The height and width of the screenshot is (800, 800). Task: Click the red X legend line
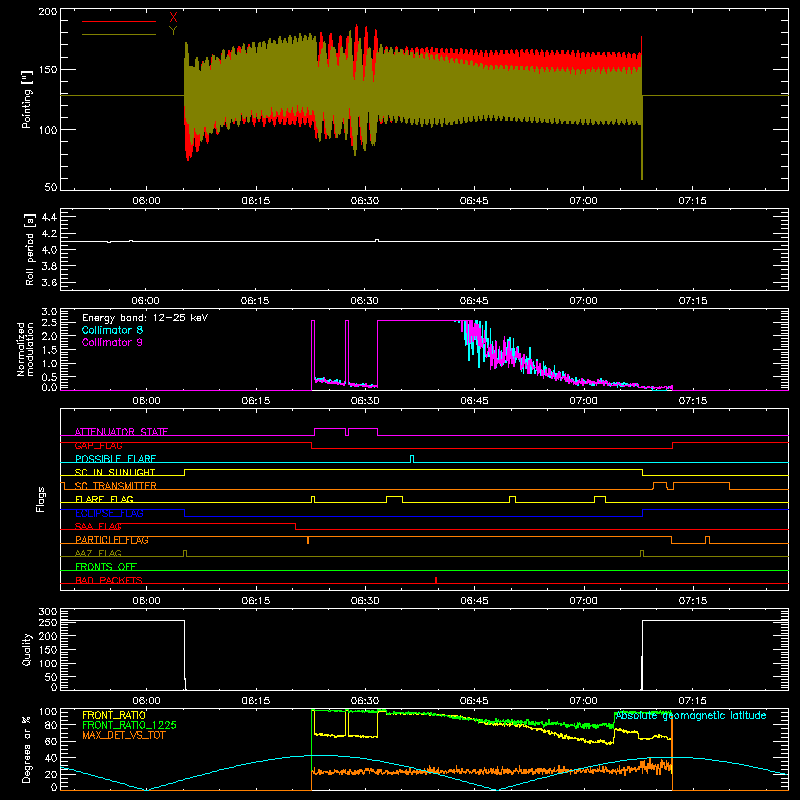119,21
